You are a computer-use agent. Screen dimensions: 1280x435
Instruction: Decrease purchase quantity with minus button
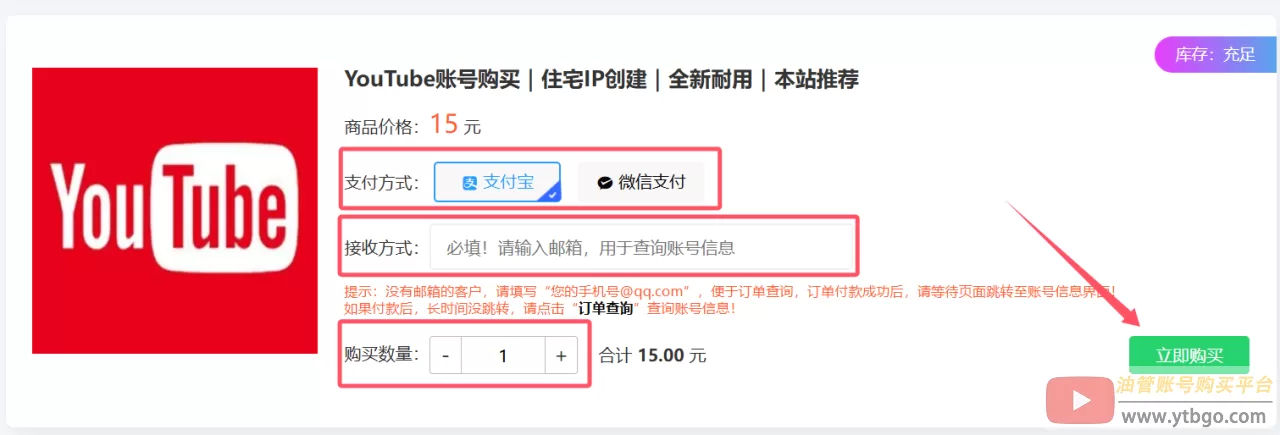tap(446, 355)
